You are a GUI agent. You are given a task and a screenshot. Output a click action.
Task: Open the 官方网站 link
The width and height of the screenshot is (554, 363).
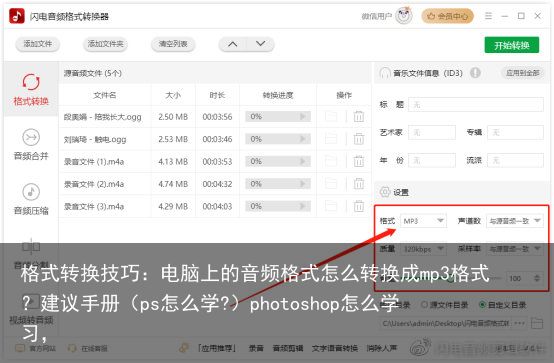(36, 349)
